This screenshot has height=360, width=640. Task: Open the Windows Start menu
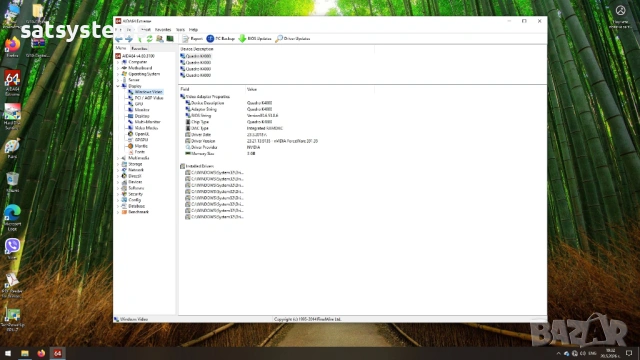8,353
